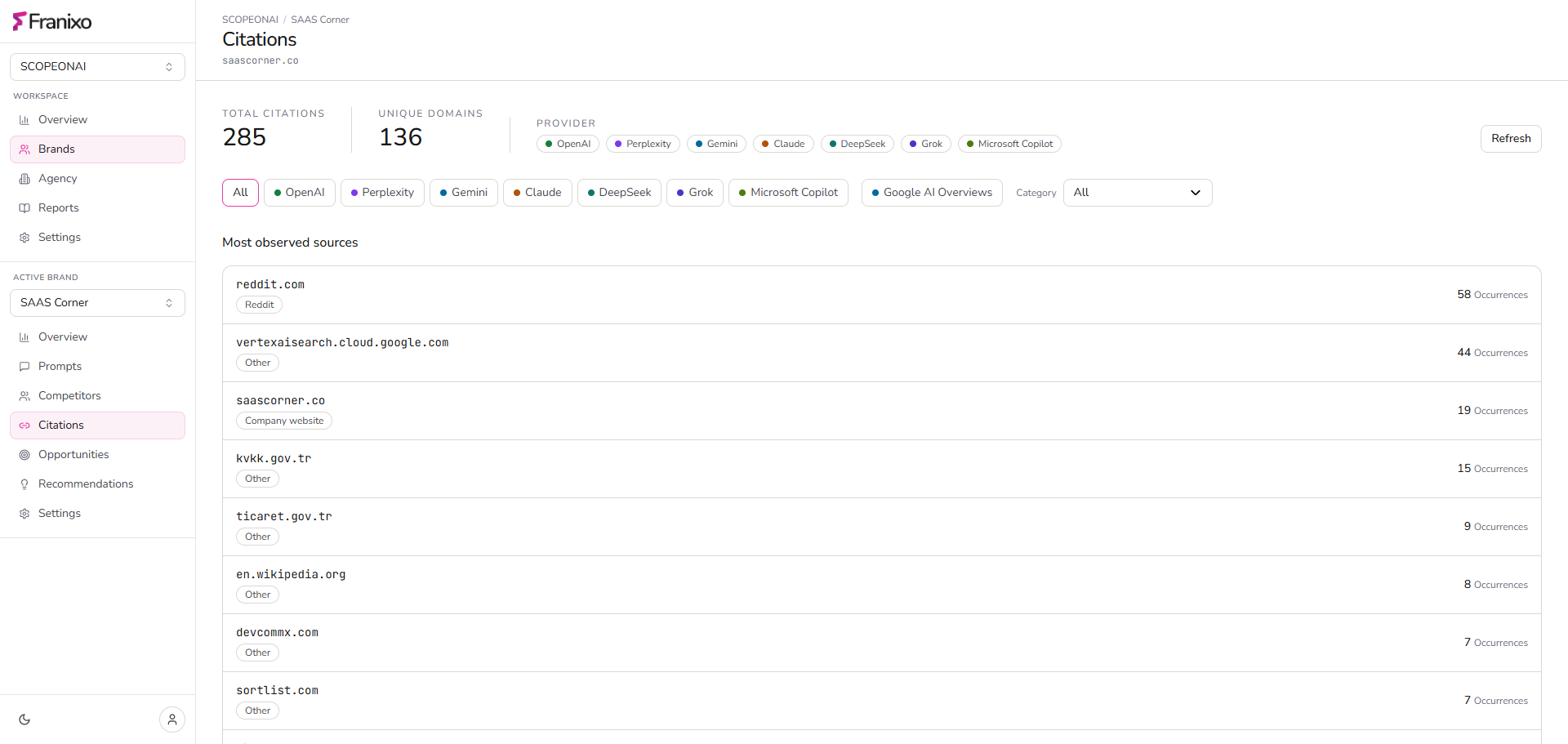This screenshot has height=744, width=1568.
Task: Go to workspace Overview menu item
Action: (97, 120)
